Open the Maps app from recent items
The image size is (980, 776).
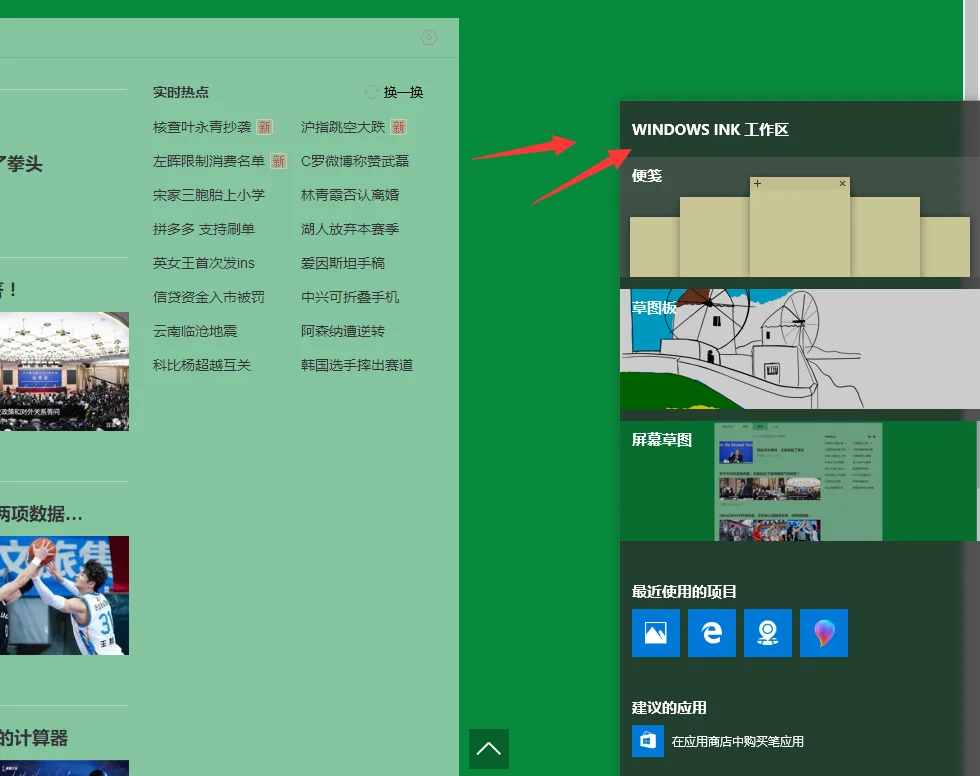click(x=767, y=632)
